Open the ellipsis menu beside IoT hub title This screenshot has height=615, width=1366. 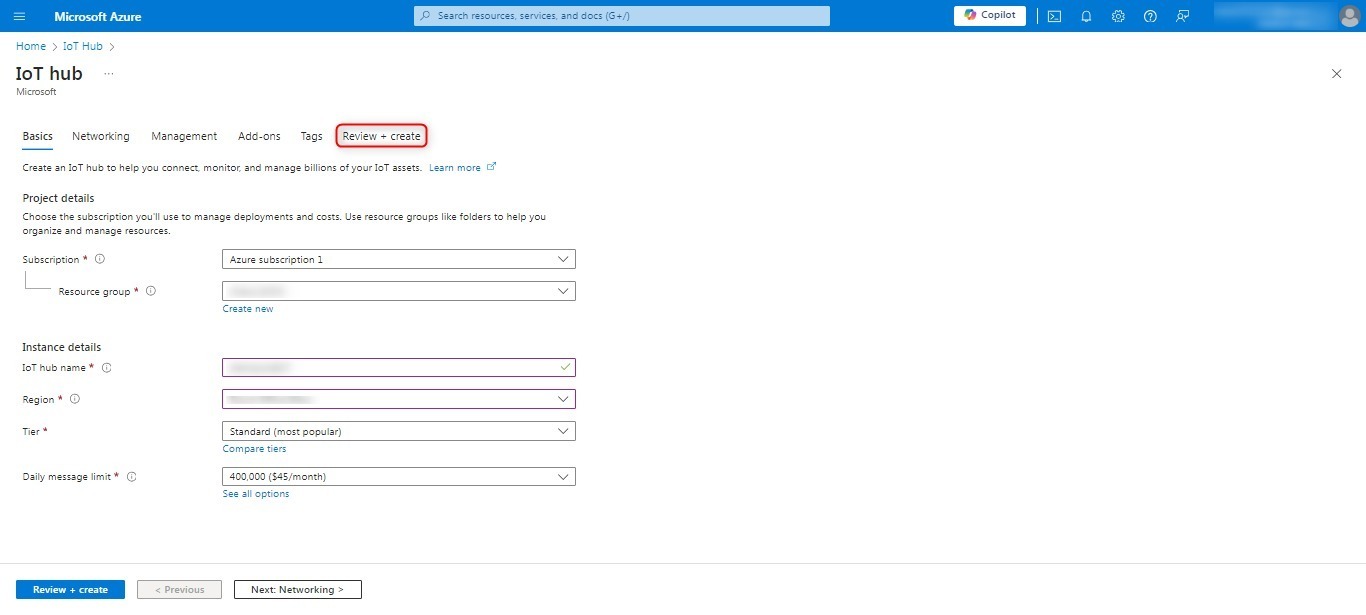click(x=109, y=74)
